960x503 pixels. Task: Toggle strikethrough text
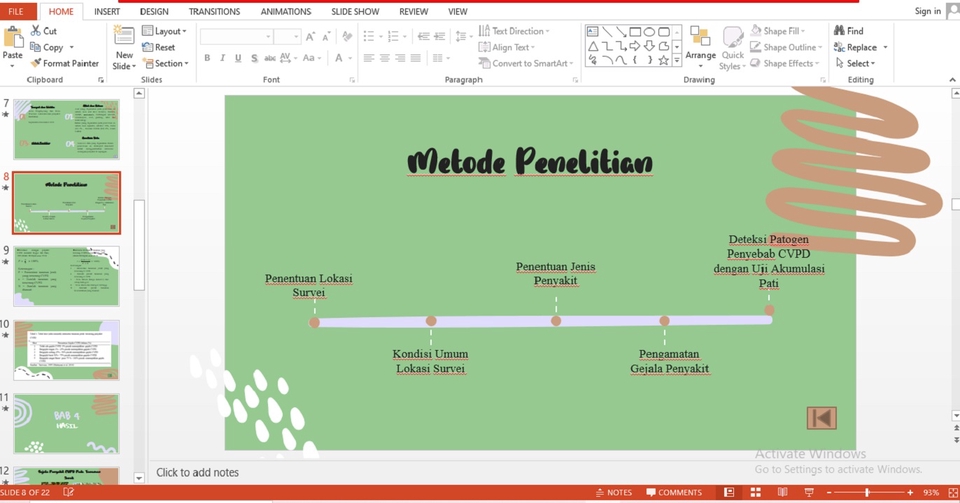(x=269, y=58)
